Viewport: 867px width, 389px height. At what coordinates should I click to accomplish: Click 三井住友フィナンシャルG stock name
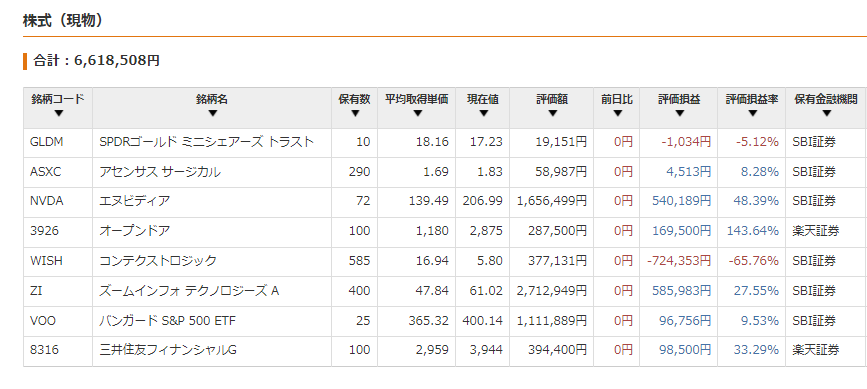(x=168, y=350)
